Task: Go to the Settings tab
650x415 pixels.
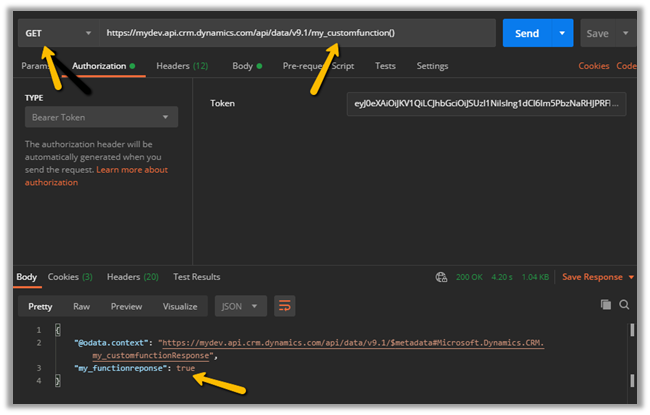Action: [432, 66]
